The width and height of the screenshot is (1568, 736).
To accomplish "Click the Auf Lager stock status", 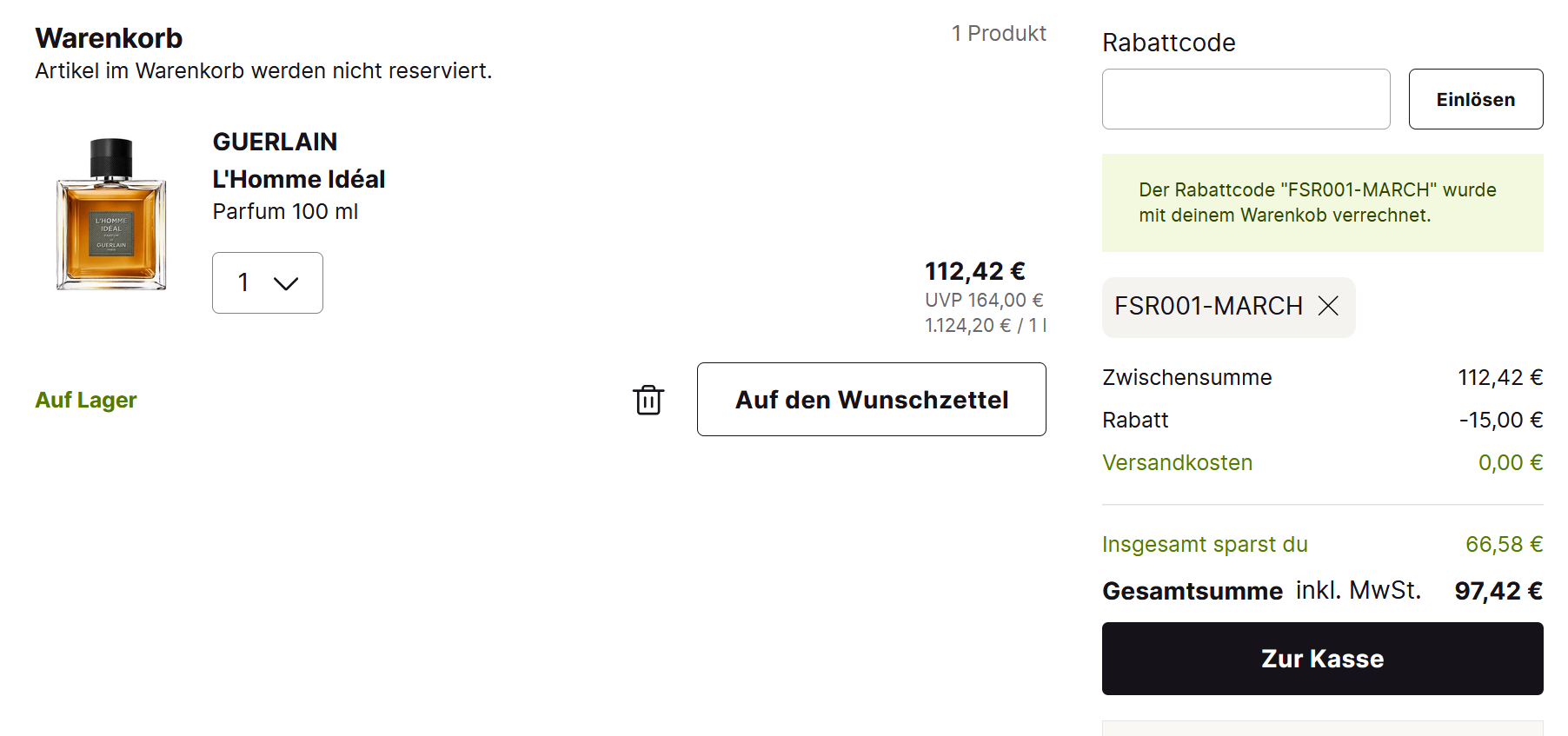I will pos(86,400).
